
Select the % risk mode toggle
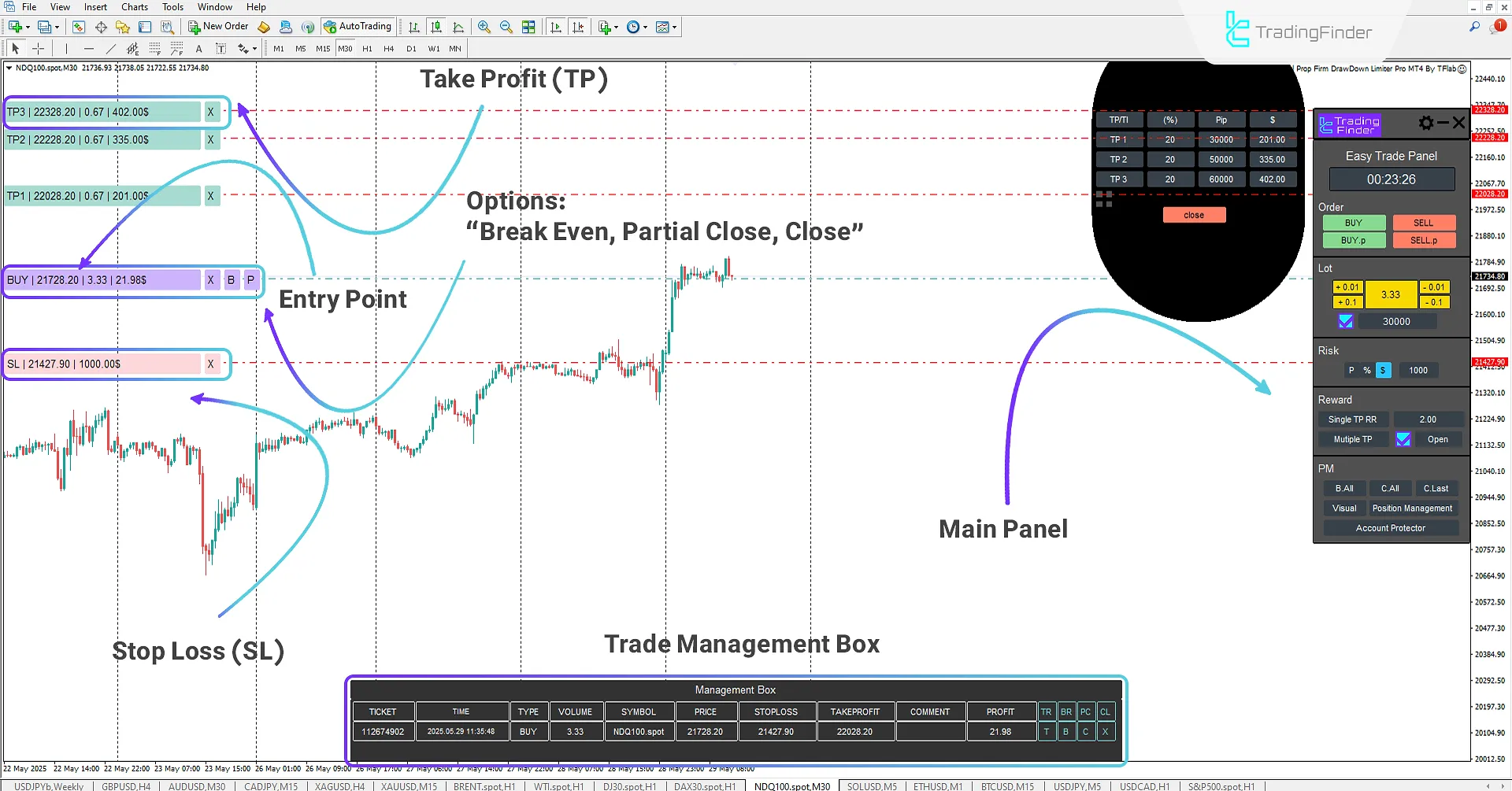click(x=1367, y=370)
